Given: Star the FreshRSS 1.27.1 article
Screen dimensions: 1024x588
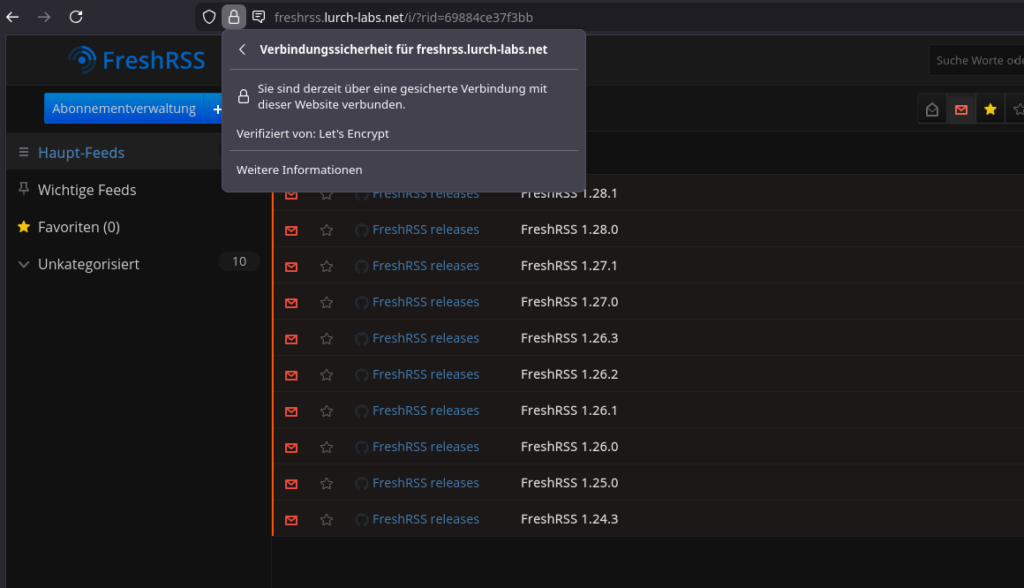Looking at the screenshot, I should coord(326,266).
